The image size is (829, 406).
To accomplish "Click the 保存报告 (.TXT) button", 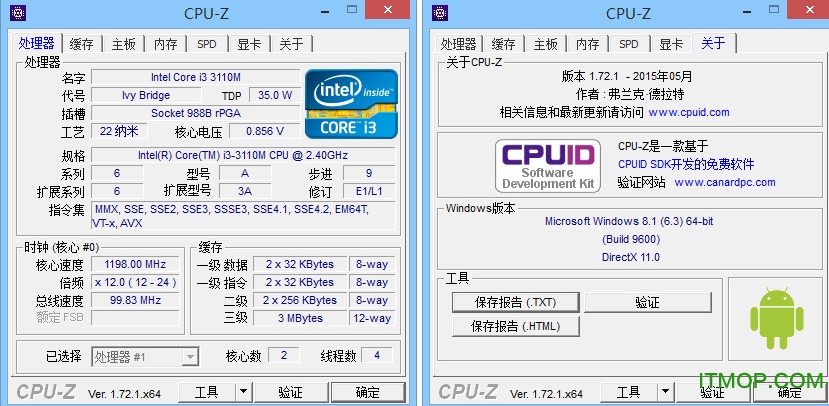I will (x=515, y=302).
